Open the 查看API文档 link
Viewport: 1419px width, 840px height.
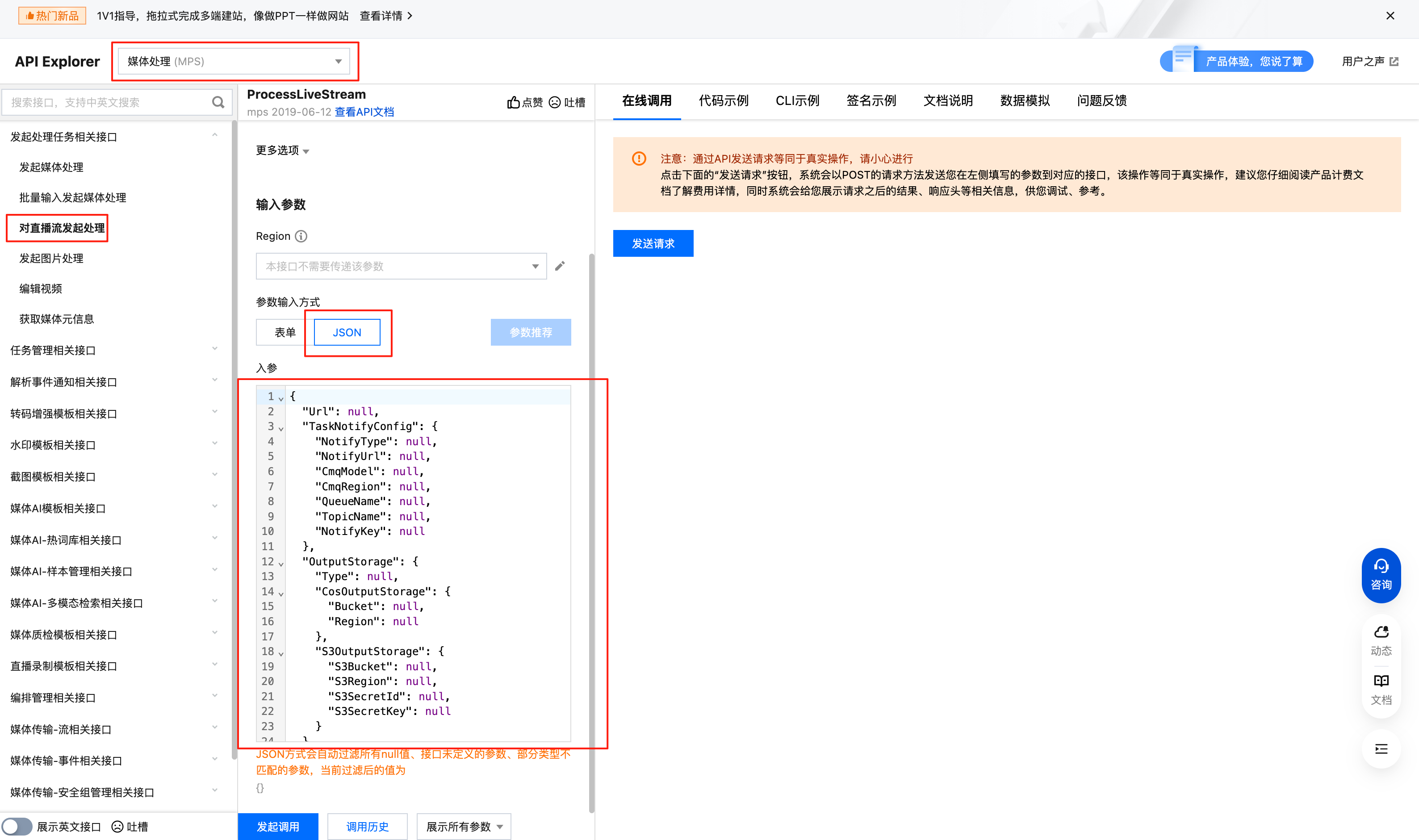(x=364, y=112)
